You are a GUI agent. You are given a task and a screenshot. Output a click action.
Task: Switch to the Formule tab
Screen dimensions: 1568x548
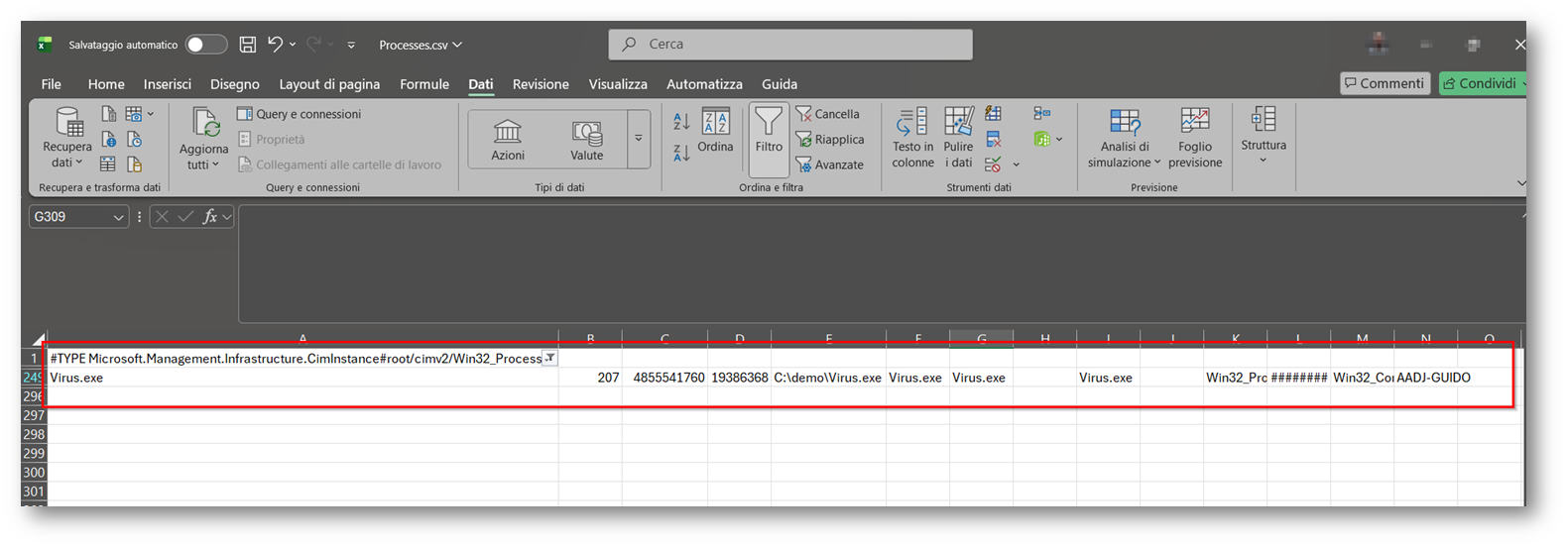pos(424,84)
